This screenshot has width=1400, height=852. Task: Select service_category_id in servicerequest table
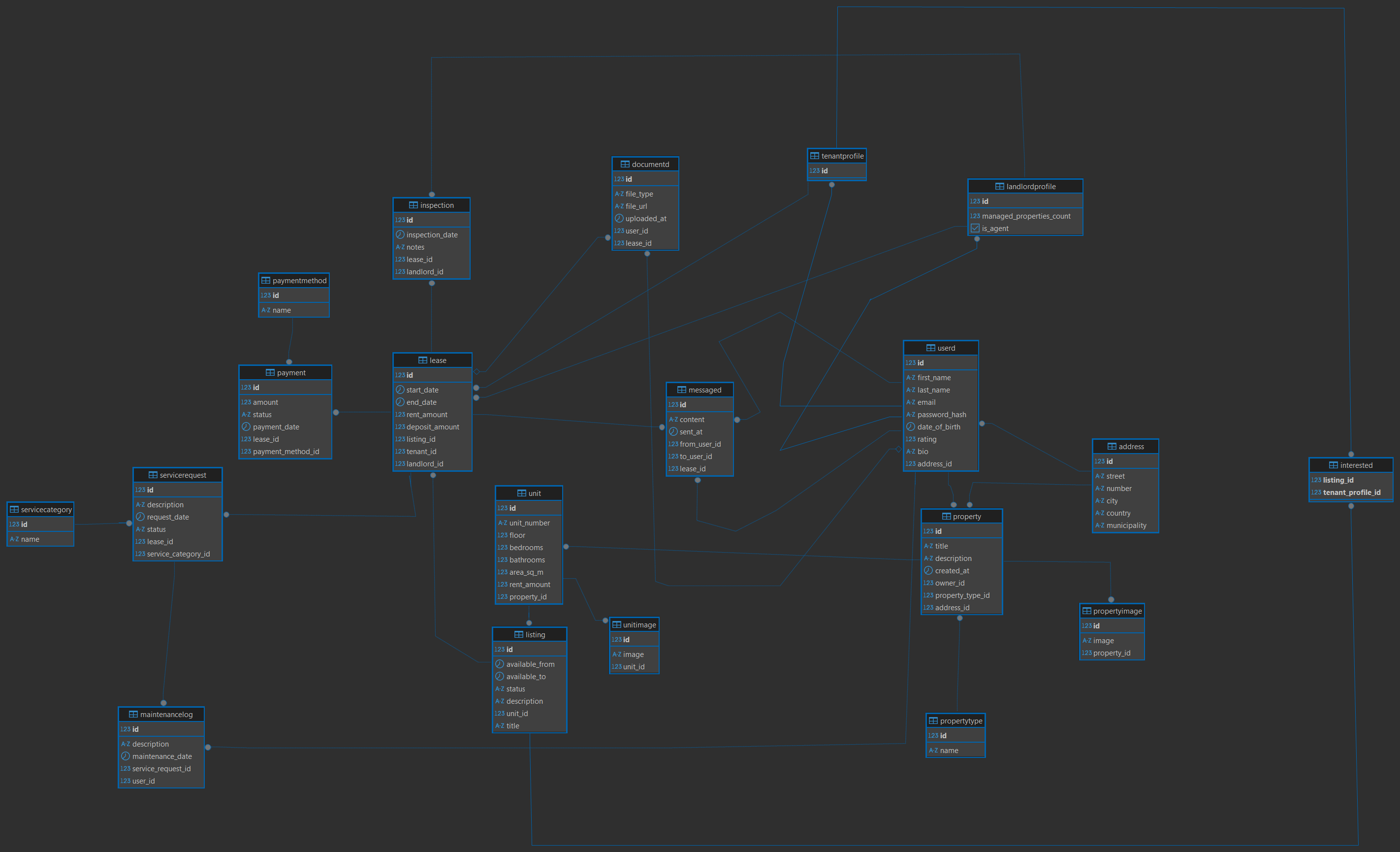tap(178, 554)
